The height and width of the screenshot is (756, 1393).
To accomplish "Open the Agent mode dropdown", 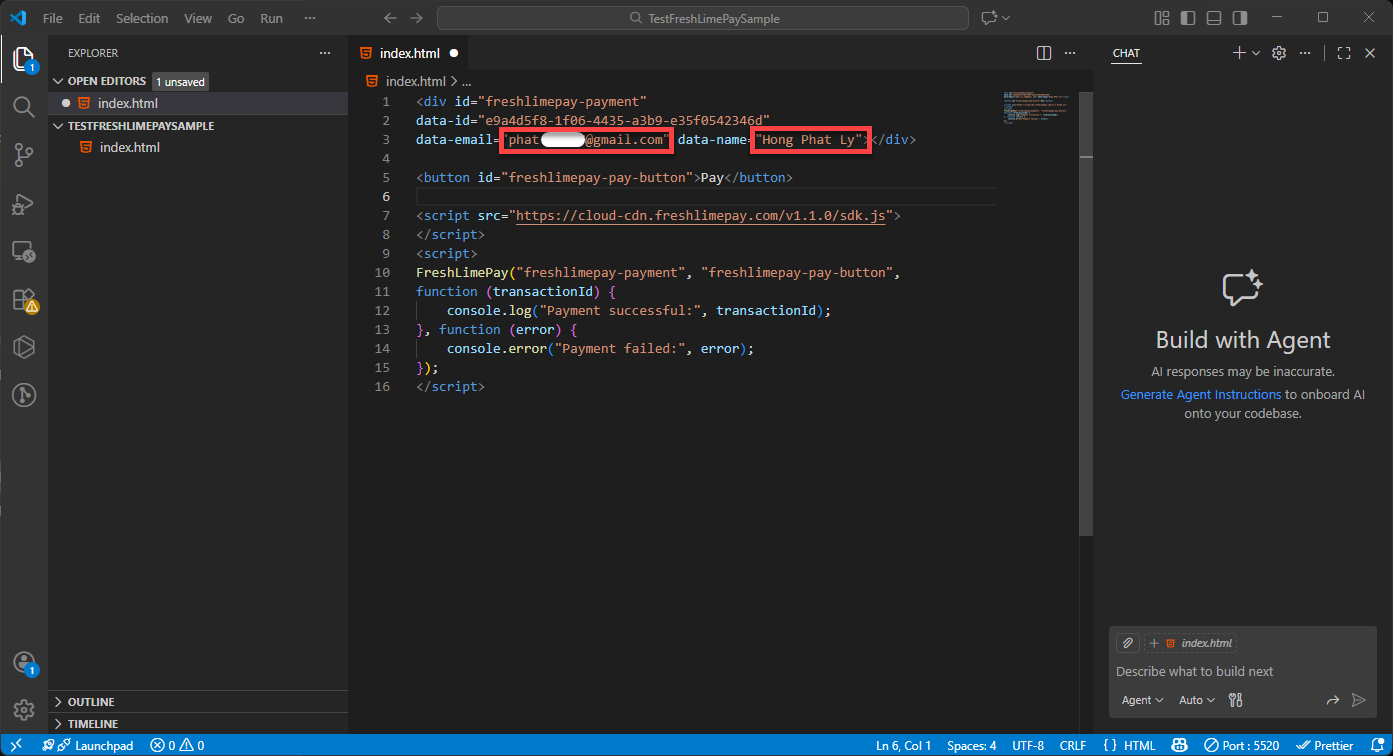I will pos(1142,700).
